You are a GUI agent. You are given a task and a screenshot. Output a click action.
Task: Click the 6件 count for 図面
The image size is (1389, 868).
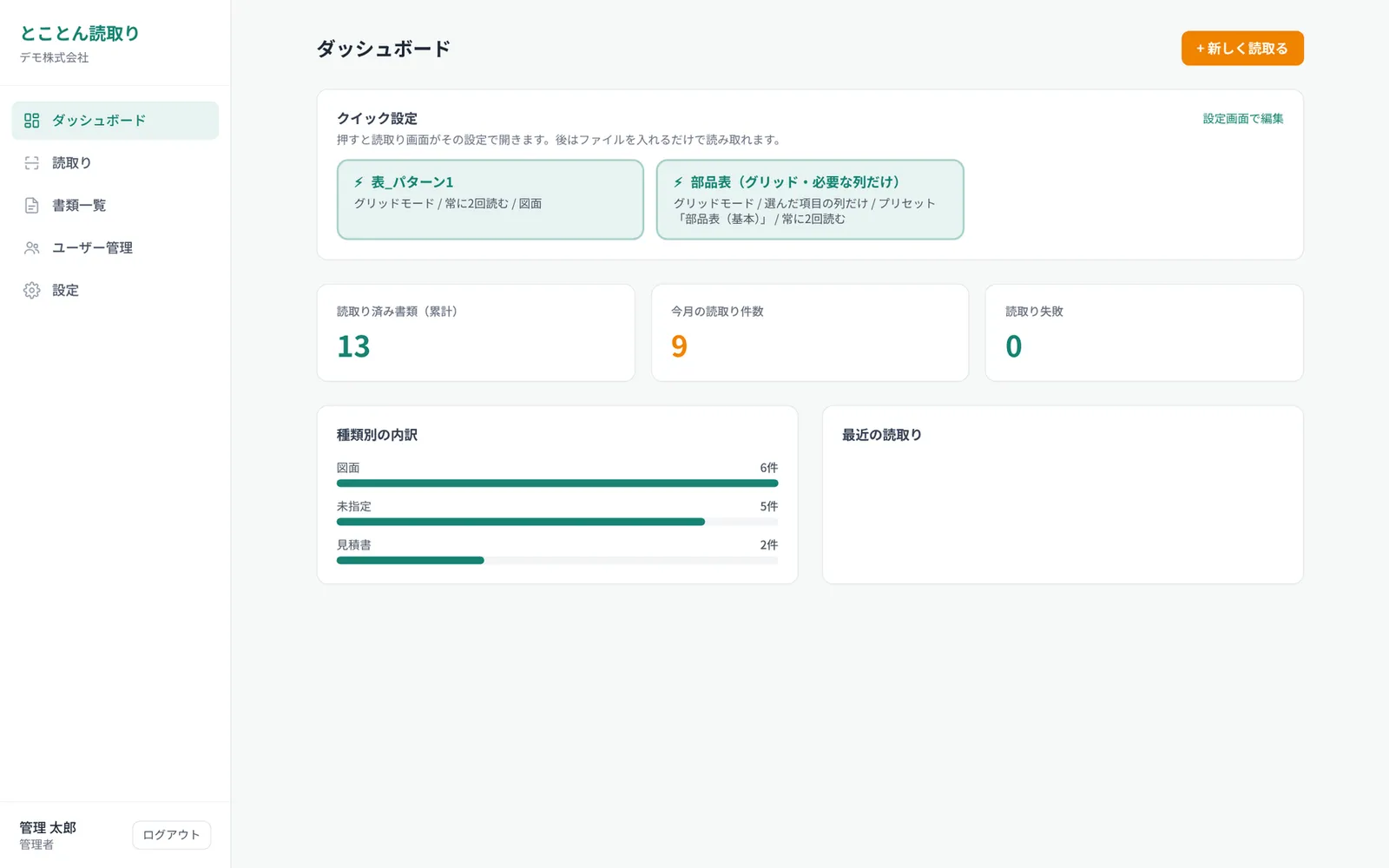click(769, 468)
